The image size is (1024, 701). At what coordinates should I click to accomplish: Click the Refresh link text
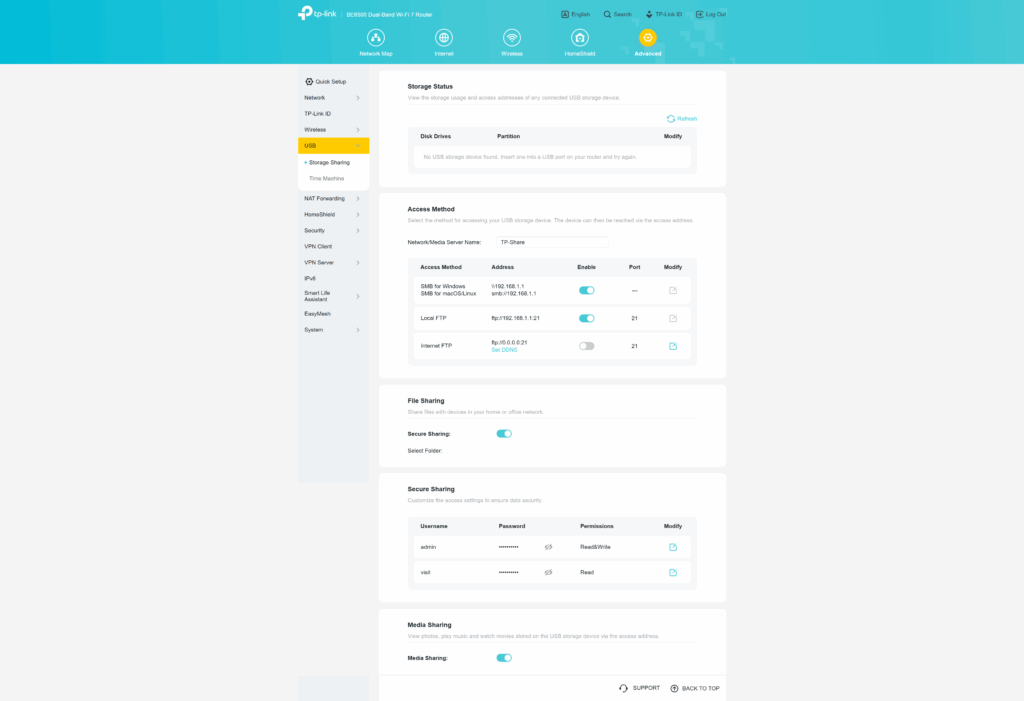pyautogui.click(x=687, y=119)
